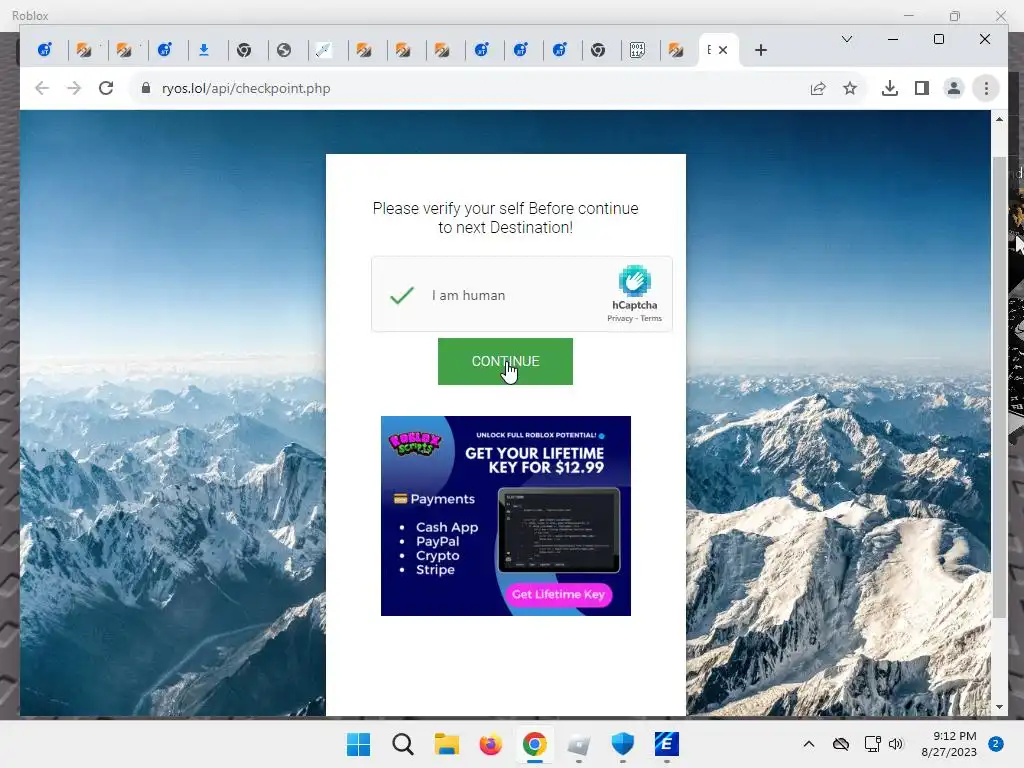Image resolution: width=1024 pixels, height=768 pixels.
Task: Open the volume control tray icon
Action: 895,744
